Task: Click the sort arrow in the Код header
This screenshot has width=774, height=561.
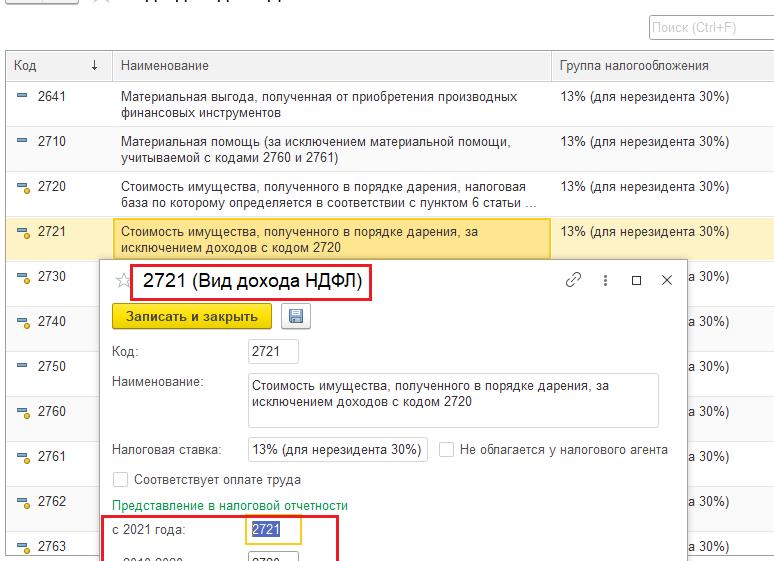Action: 94,65
